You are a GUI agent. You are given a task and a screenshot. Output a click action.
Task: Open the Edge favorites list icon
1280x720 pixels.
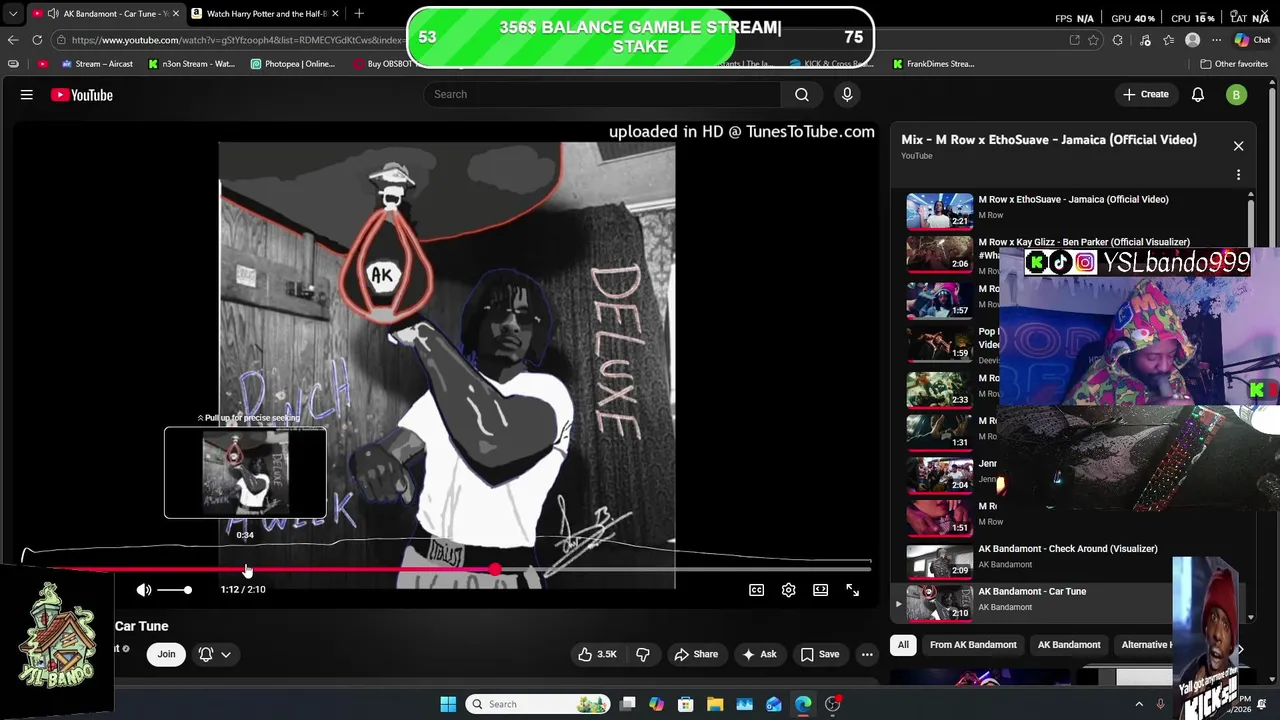coord(1168,40)
